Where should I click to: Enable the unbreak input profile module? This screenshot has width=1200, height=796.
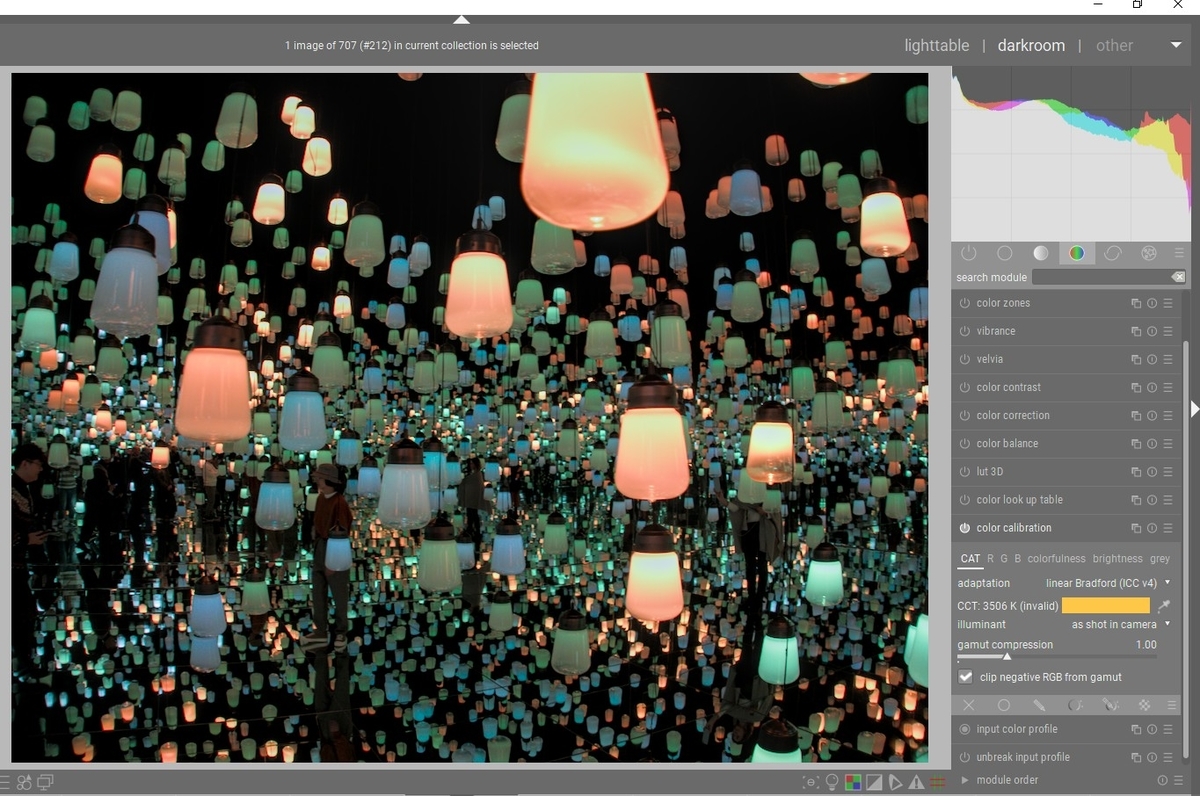pyautogui.click(x=965, y=757)
